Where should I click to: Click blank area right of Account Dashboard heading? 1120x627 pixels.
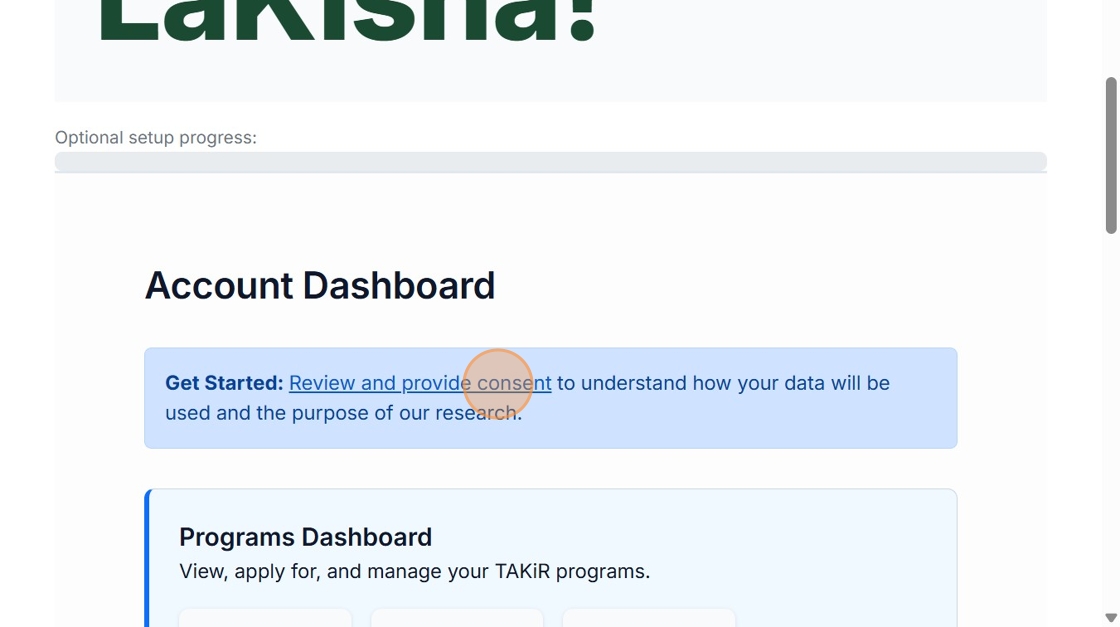[720, 286]
